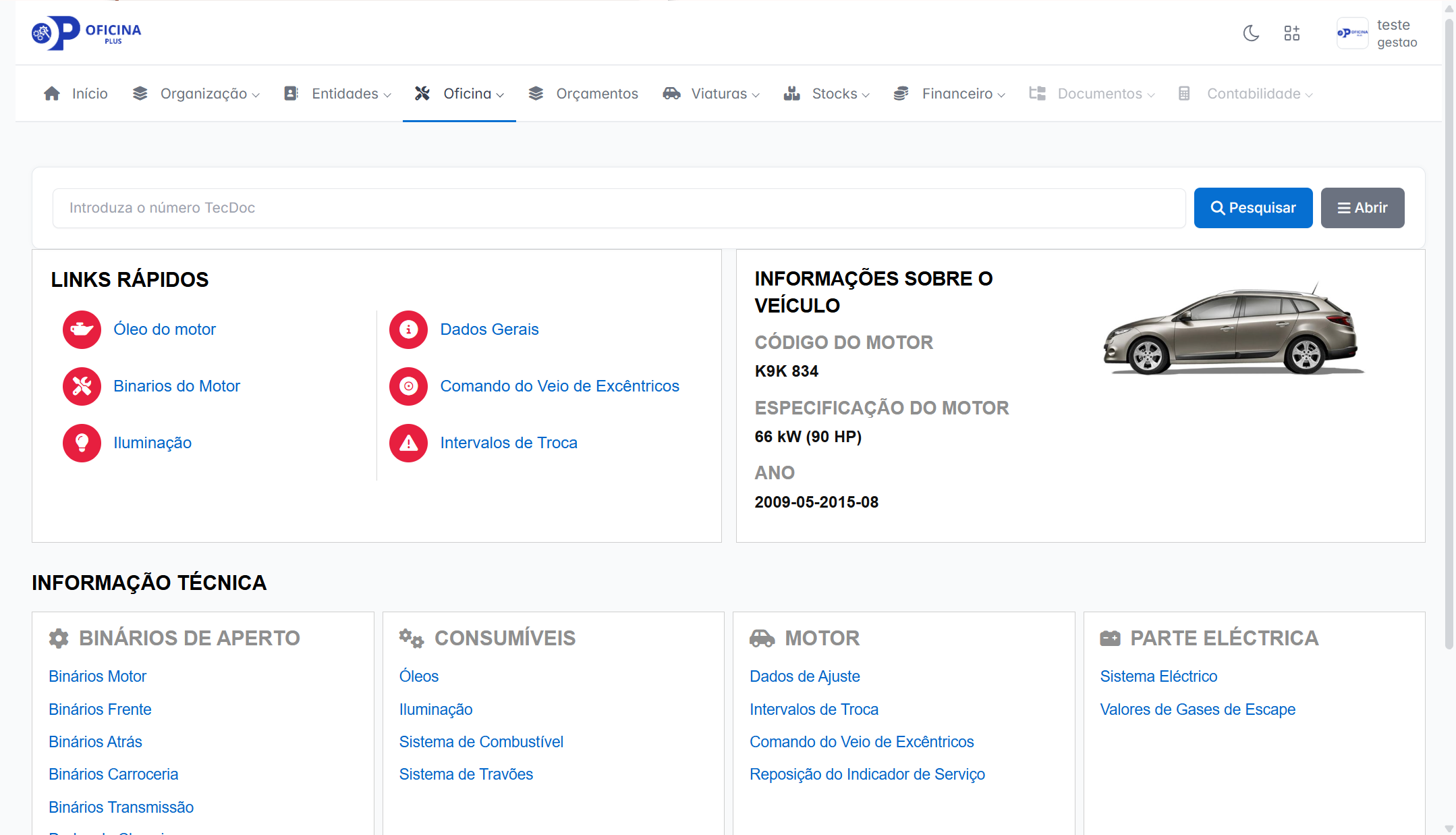This screenshot has width=1456, height=835.
Task: Open Reposição do Indicador de Serviço link
Action: [867, 774]
